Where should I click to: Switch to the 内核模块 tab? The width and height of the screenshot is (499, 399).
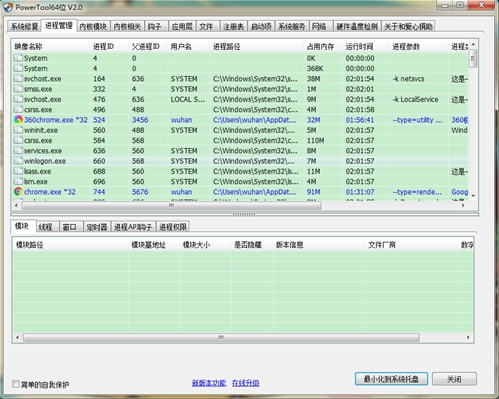93,27
